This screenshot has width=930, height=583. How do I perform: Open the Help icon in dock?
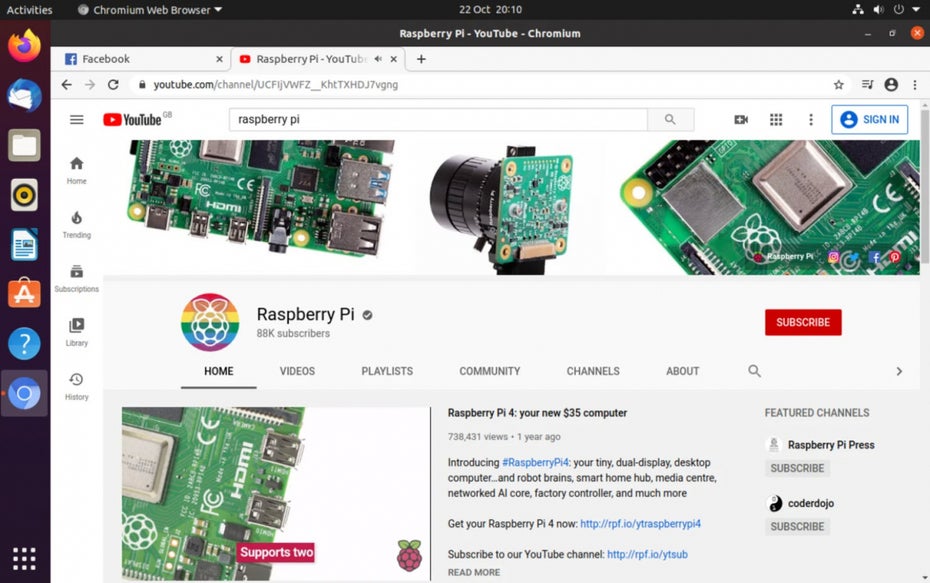24,343
